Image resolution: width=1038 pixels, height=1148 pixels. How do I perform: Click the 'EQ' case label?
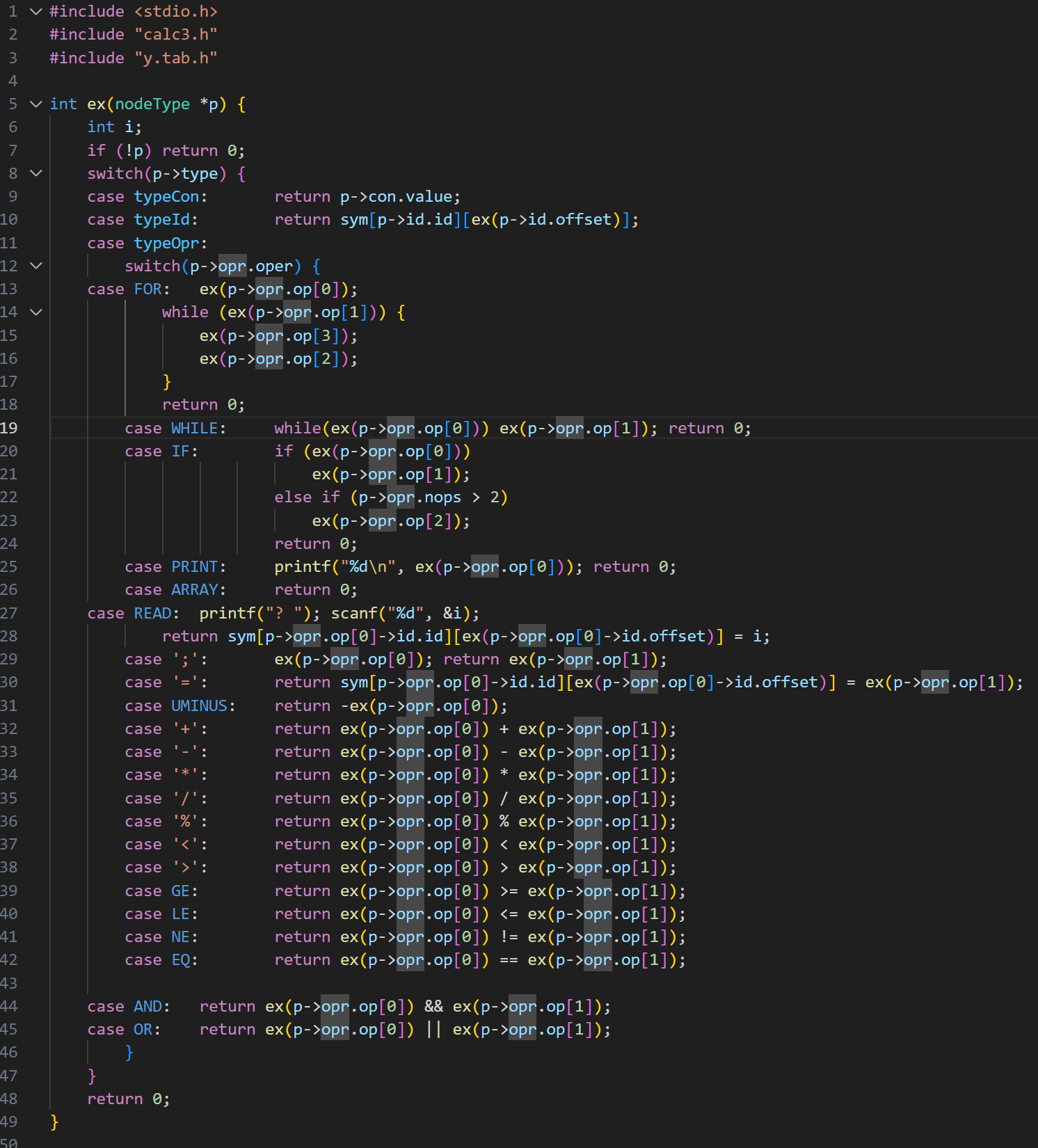181,960
